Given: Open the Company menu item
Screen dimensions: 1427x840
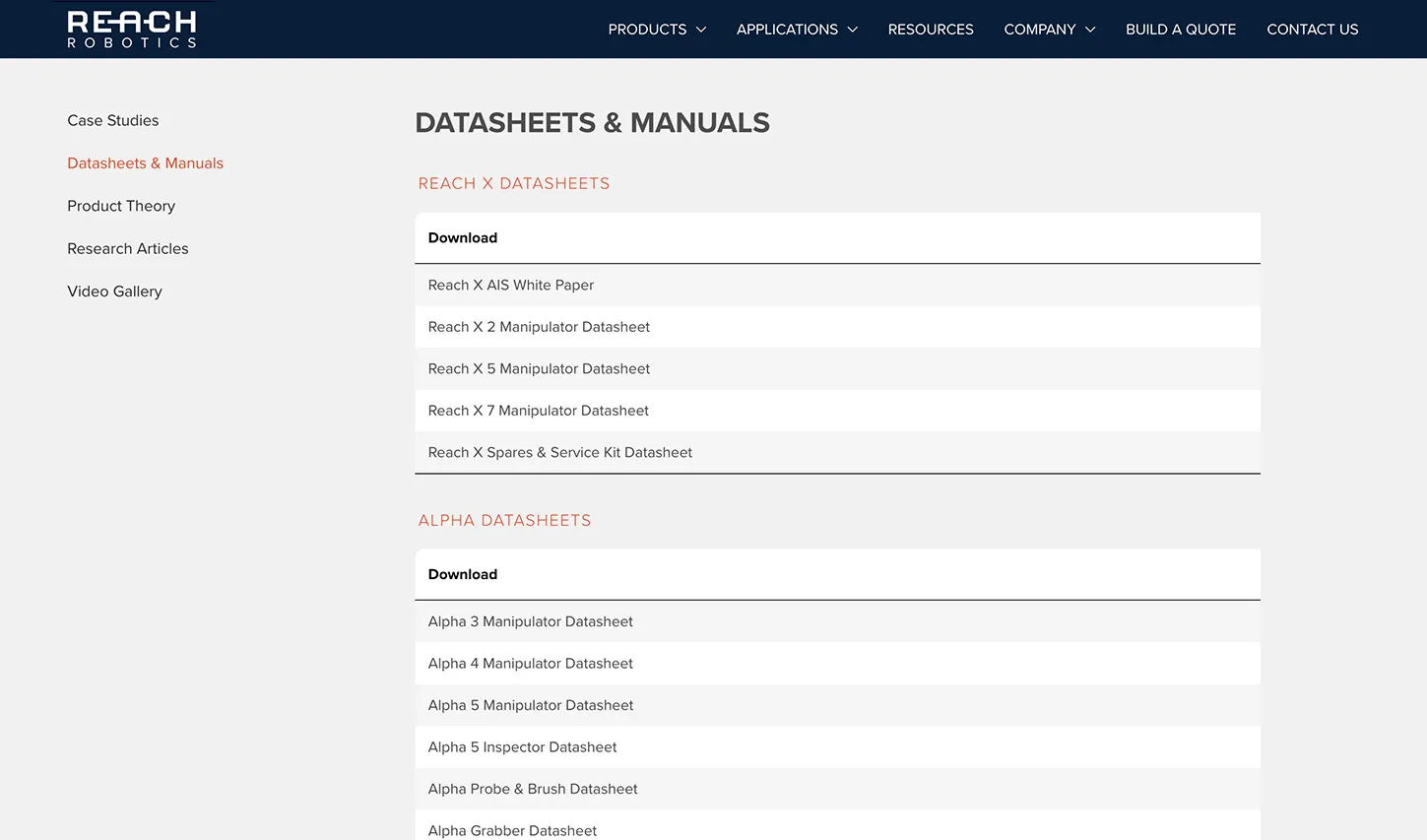Looking at the screenshot, I should [x=1039, y=30].
